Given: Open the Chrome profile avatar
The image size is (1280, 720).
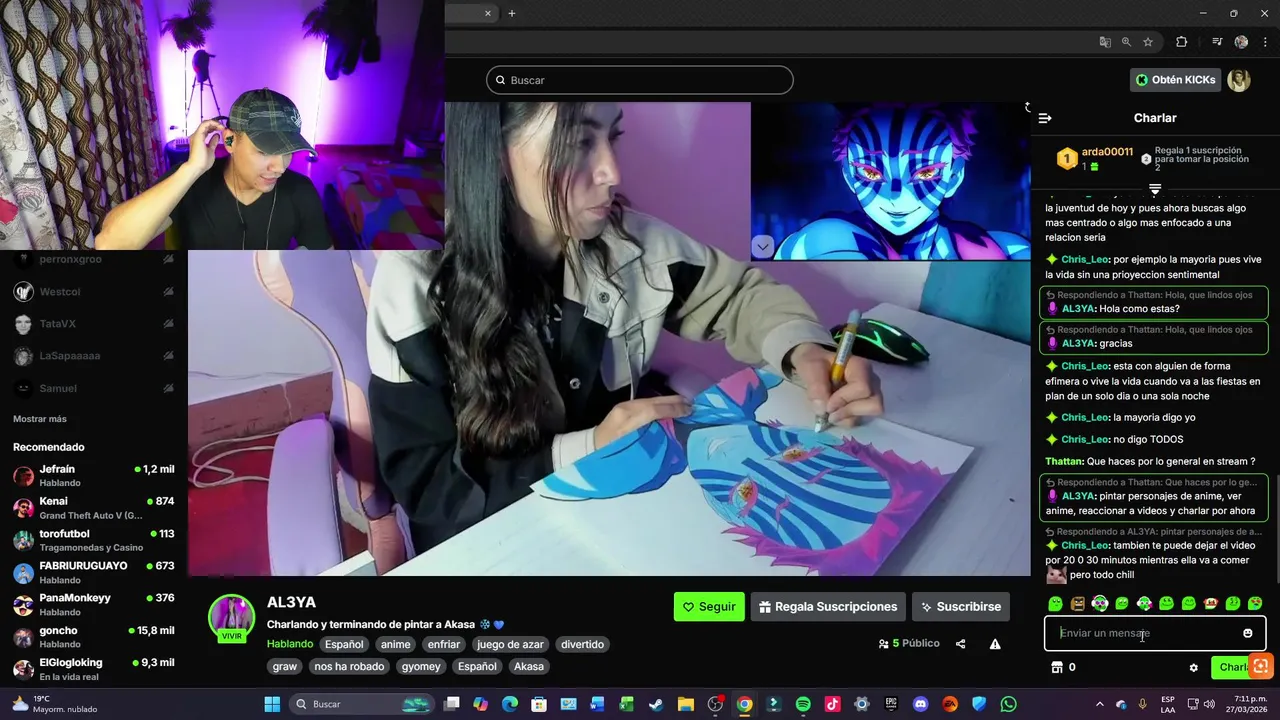Looking at the screenshot, I should pos(1241,42).
